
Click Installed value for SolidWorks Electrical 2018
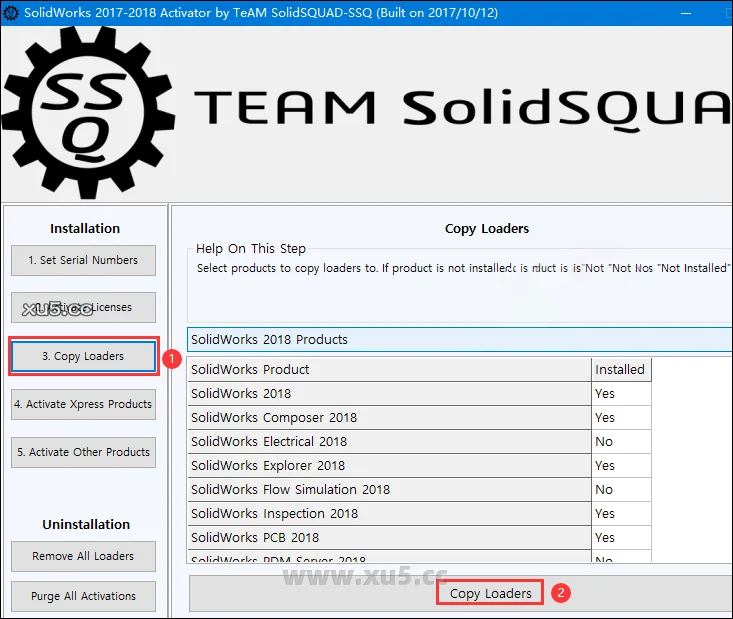click(620, 441)
